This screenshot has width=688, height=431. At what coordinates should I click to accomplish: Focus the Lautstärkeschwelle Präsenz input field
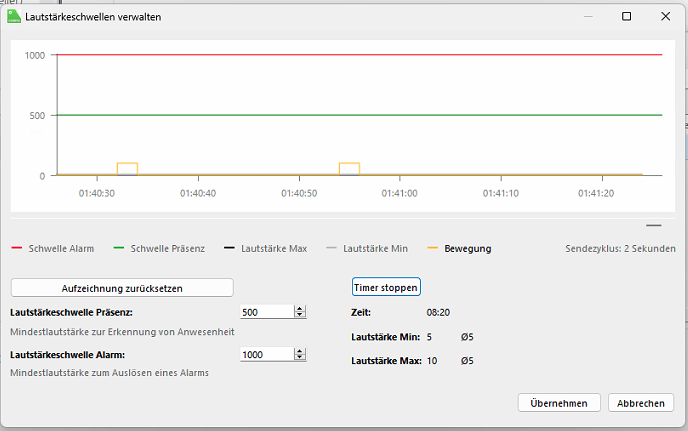click(x=266, y=312)
